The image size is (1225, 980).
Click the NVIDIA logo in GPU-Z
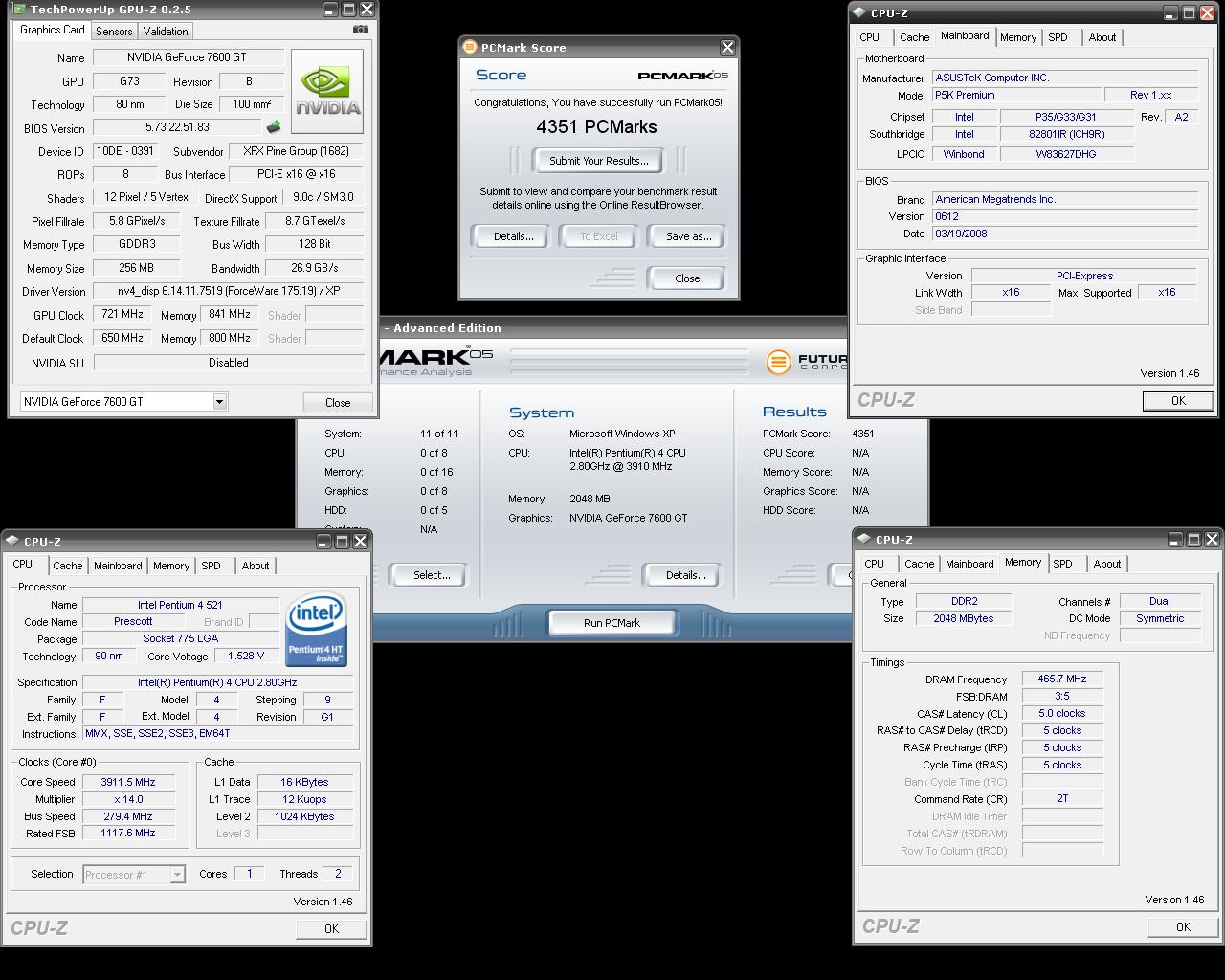coord(327,91)
